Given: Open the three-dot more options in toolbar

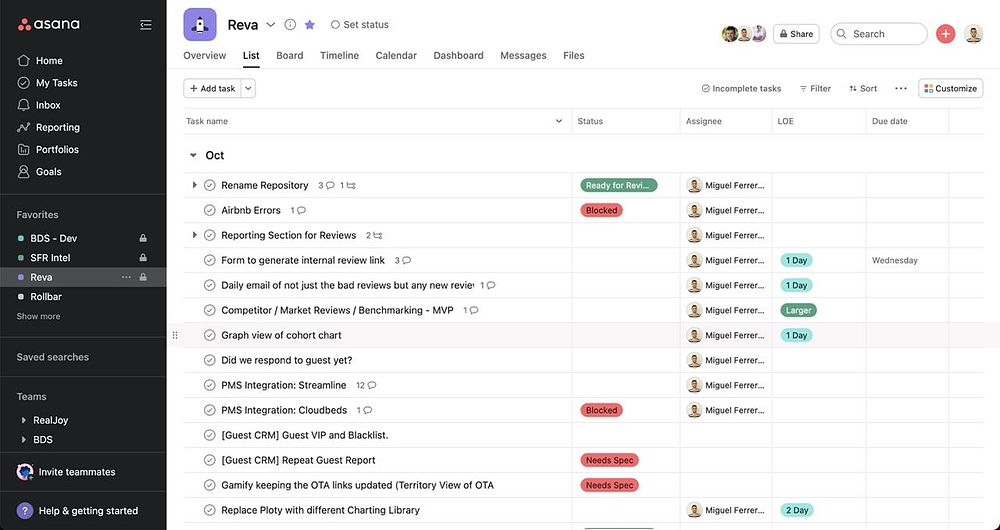Looking at the screenshot, I should coord(901,89).
